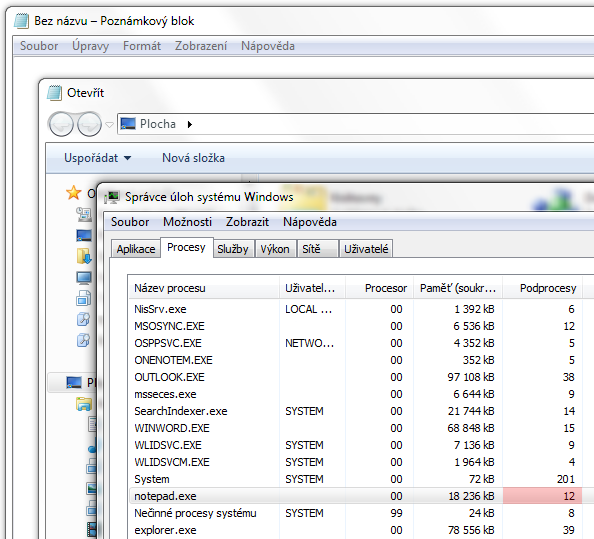Open the Libraries folder icon beneath the Plocha tree item

click(x=84, y=404)
